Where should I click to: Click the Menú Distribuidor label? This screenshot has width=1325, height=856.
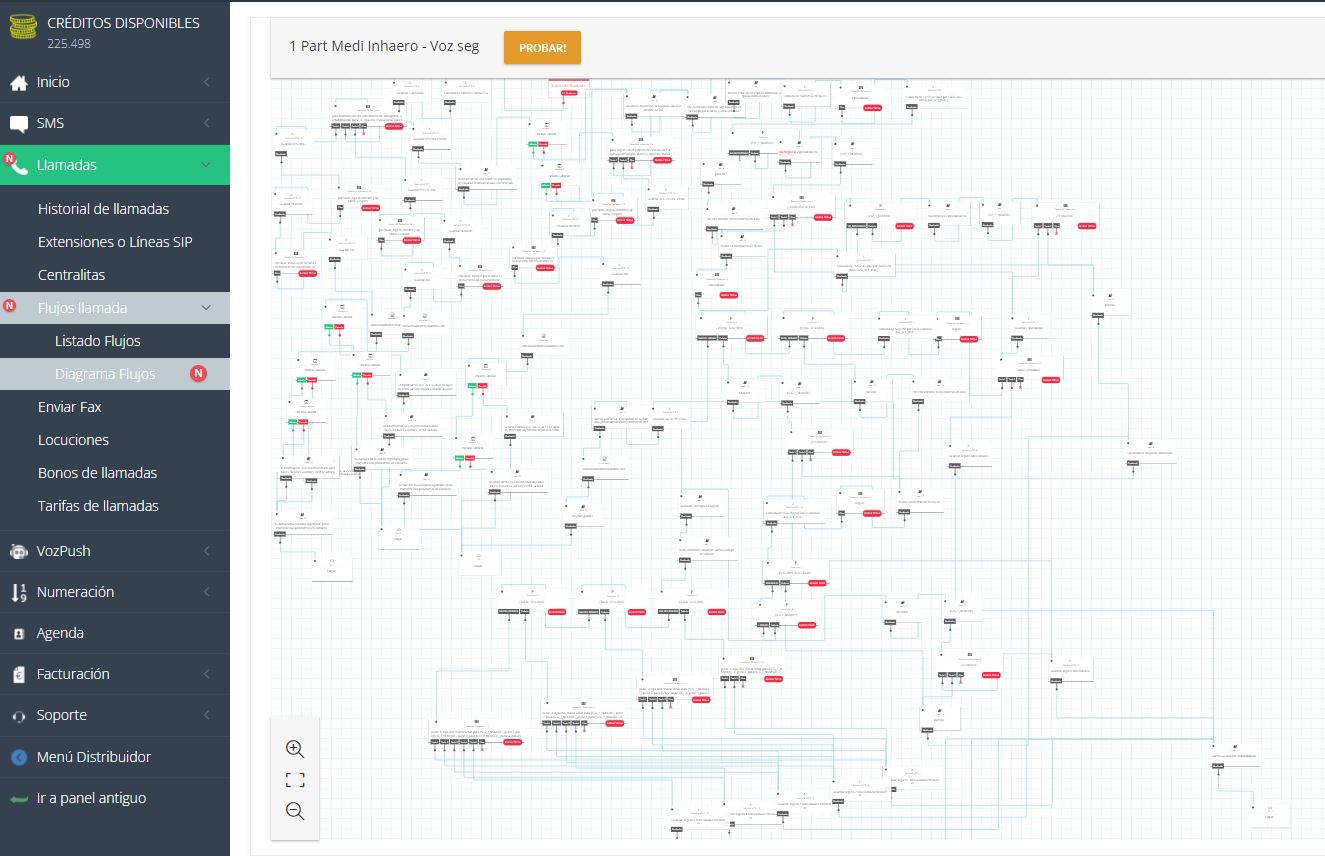tap(94, 757)
